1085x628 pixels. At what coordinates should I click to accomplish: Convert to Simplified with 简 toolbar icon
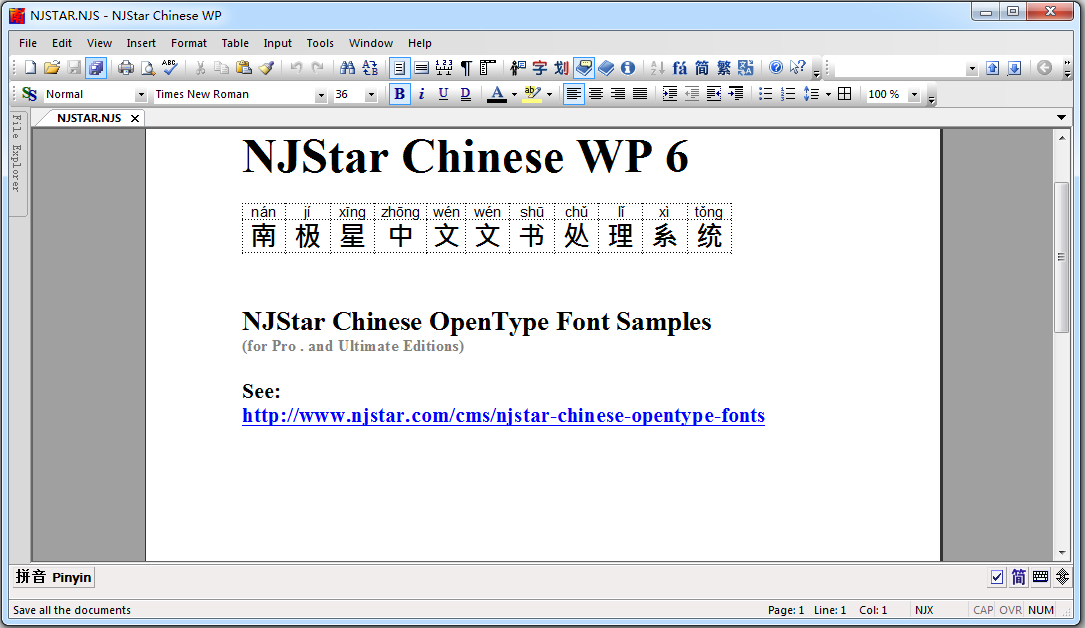pos(702,68)
